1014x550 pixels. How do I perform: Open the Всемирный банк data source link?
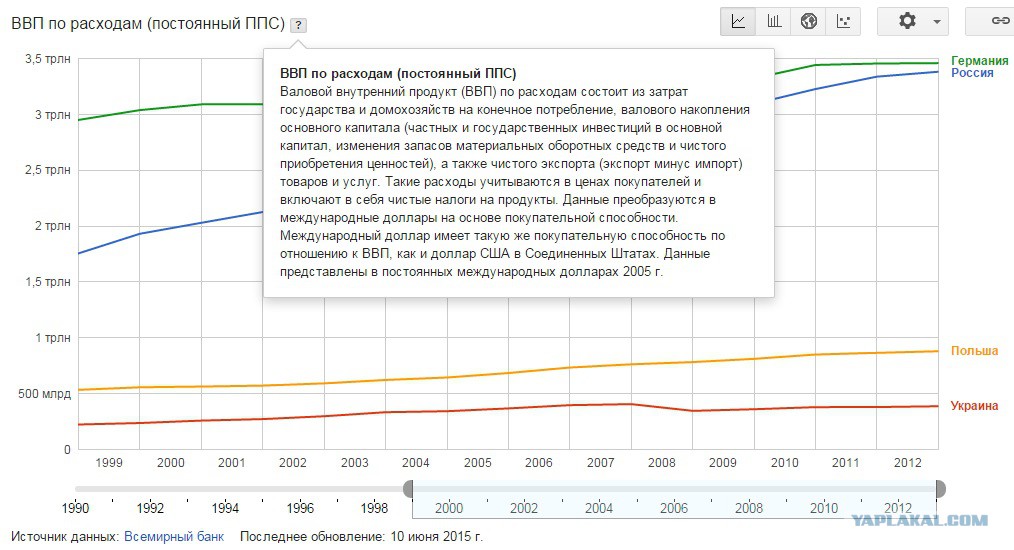coord(174,536)
